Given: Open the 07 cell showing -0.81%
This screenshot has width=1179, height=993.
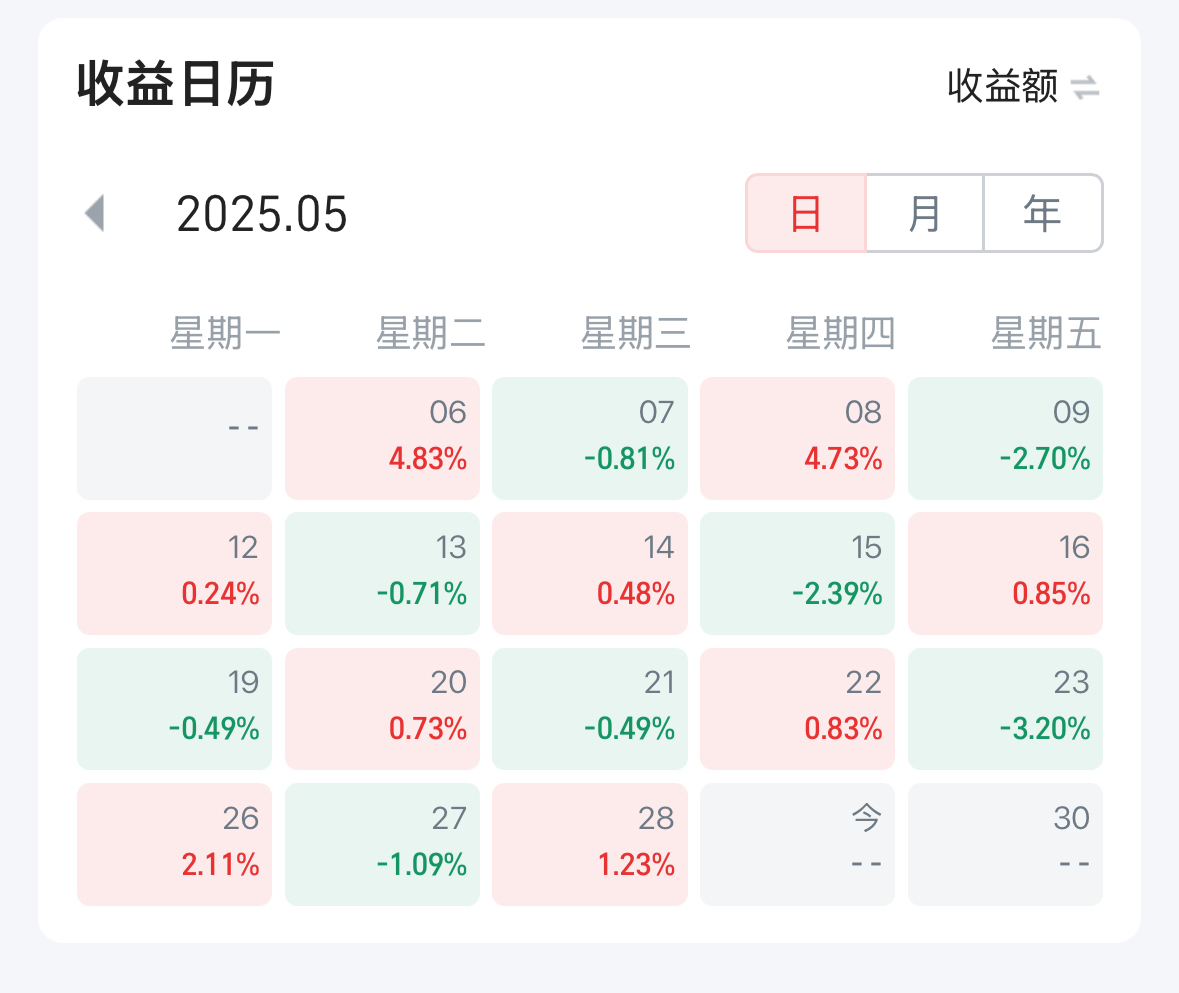Looking at the screenshot, I should pyautogui.click(x=590, y=438).
